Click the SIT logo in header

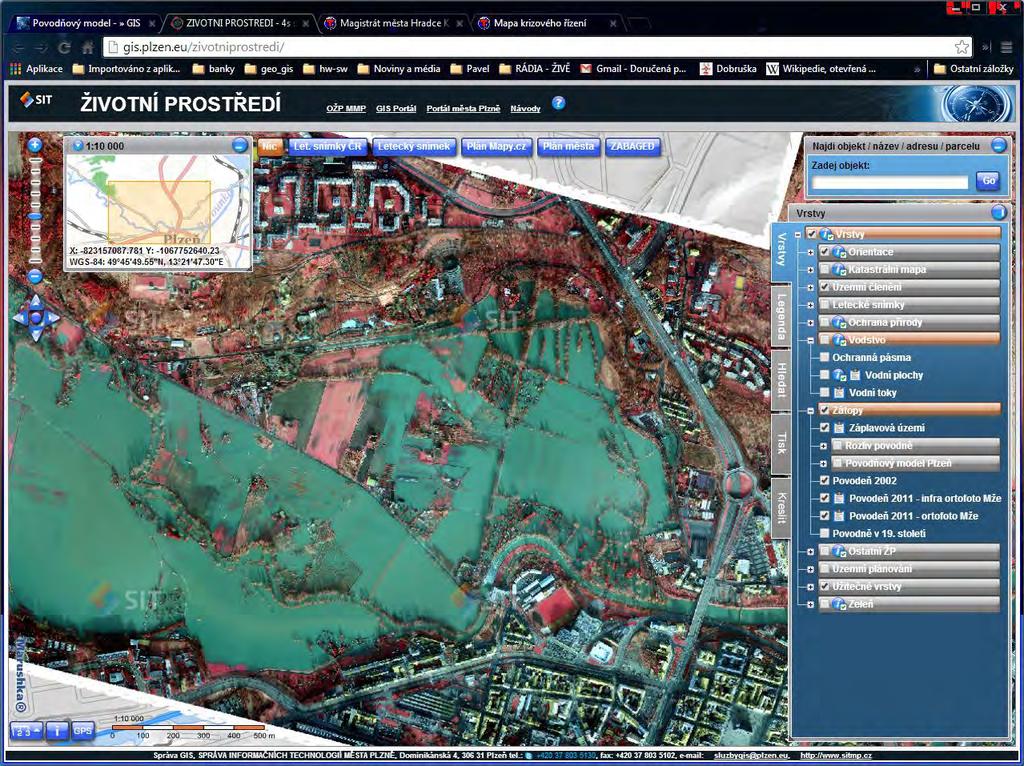click(36, 100)
